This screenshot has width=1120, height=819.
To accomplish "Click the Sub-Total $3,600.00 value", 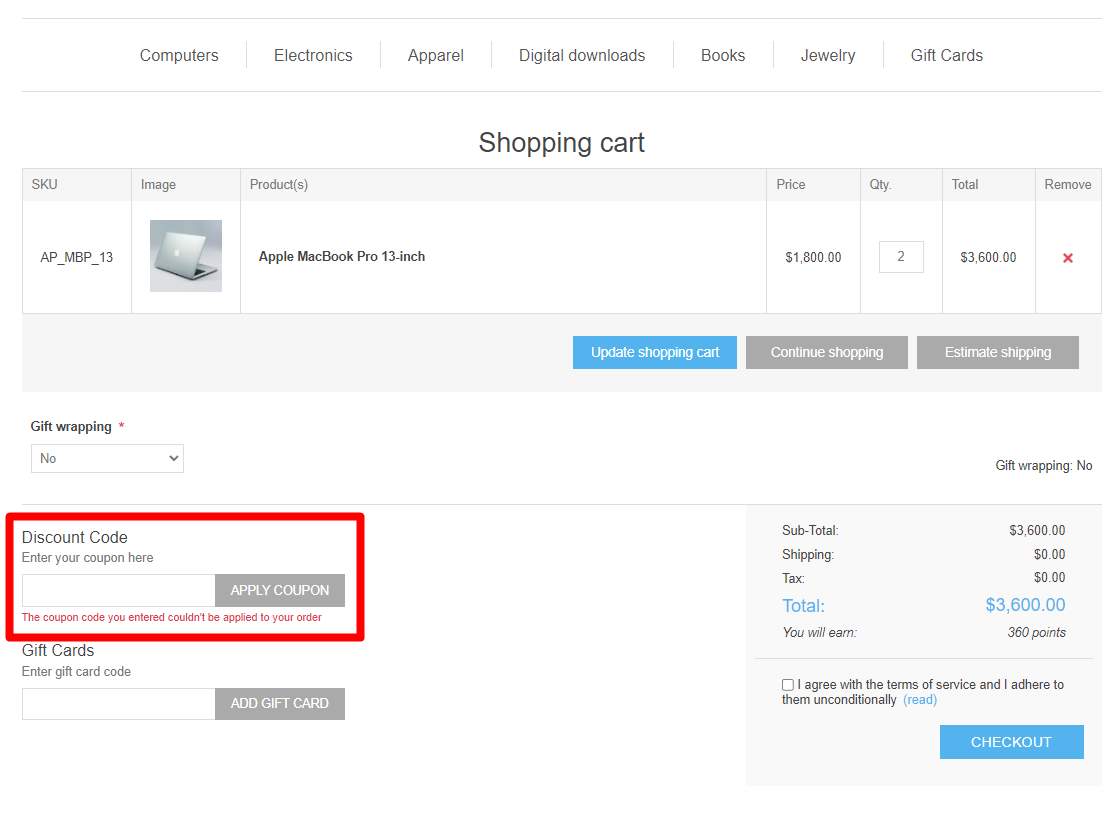I will [x=1037, y=531].
